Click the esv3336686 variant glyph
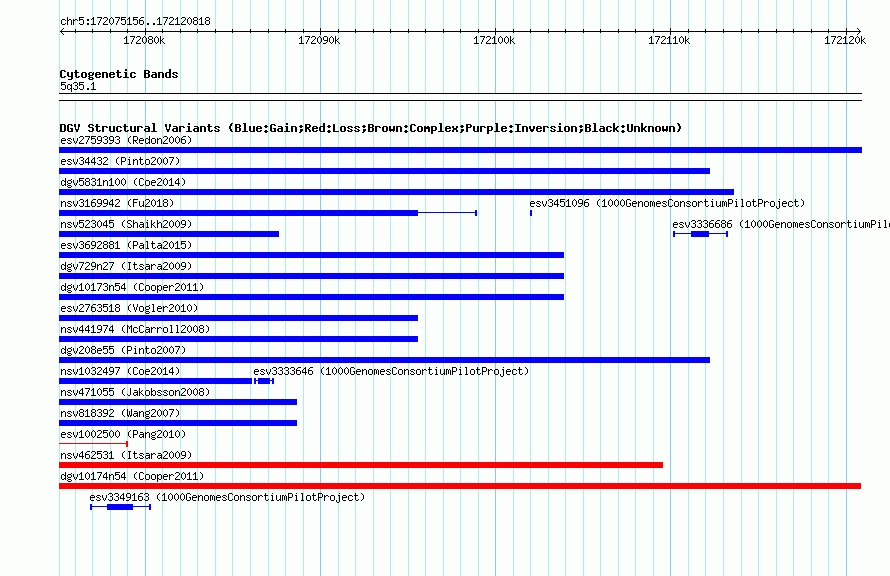The height and width of the screenshot is (576, 890). [x=700, y=234]
